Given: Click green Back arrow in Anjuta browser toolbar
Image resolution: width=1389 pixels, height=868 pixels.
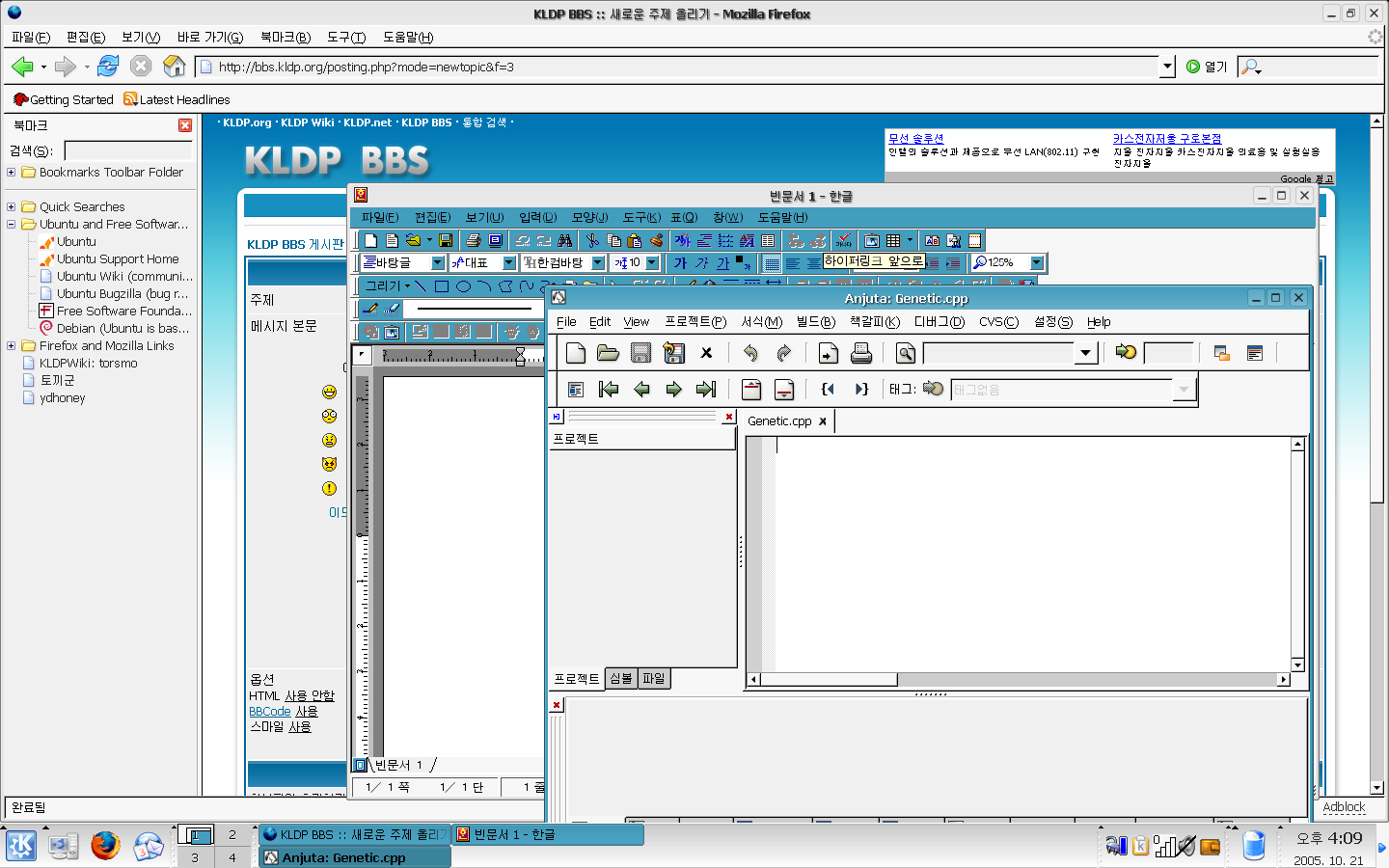Looking at the screenshot, I should click(641, 389).
